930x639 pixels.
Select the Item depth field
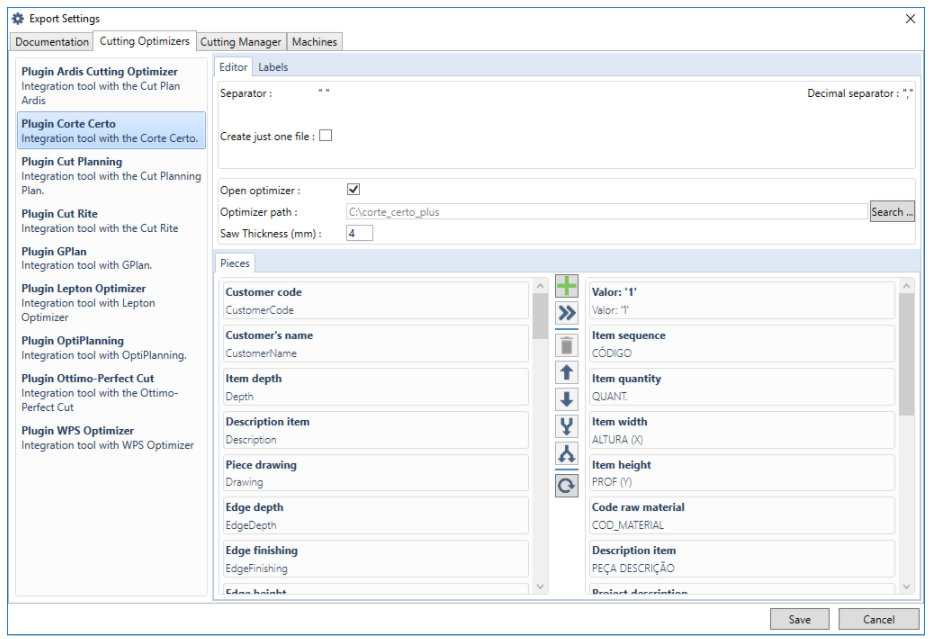(375, 387)
